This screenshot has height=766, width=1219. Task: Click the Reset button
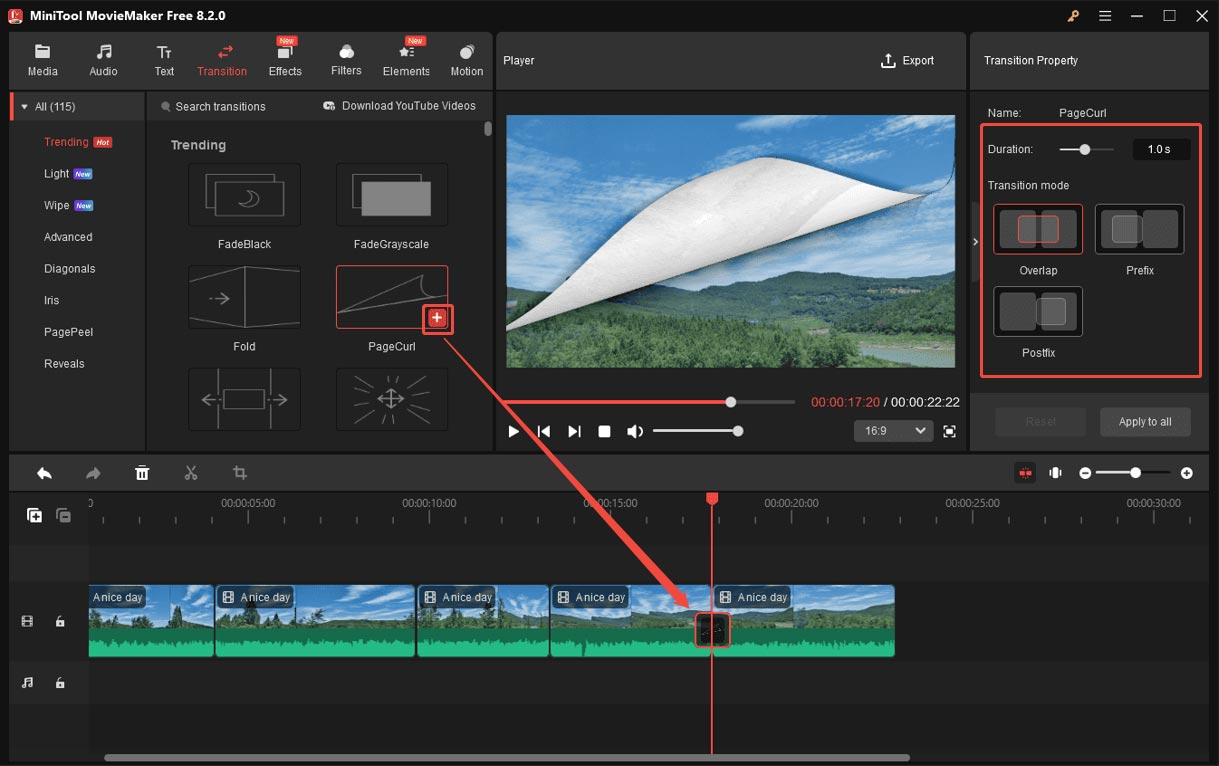(x=1041, y=422)
